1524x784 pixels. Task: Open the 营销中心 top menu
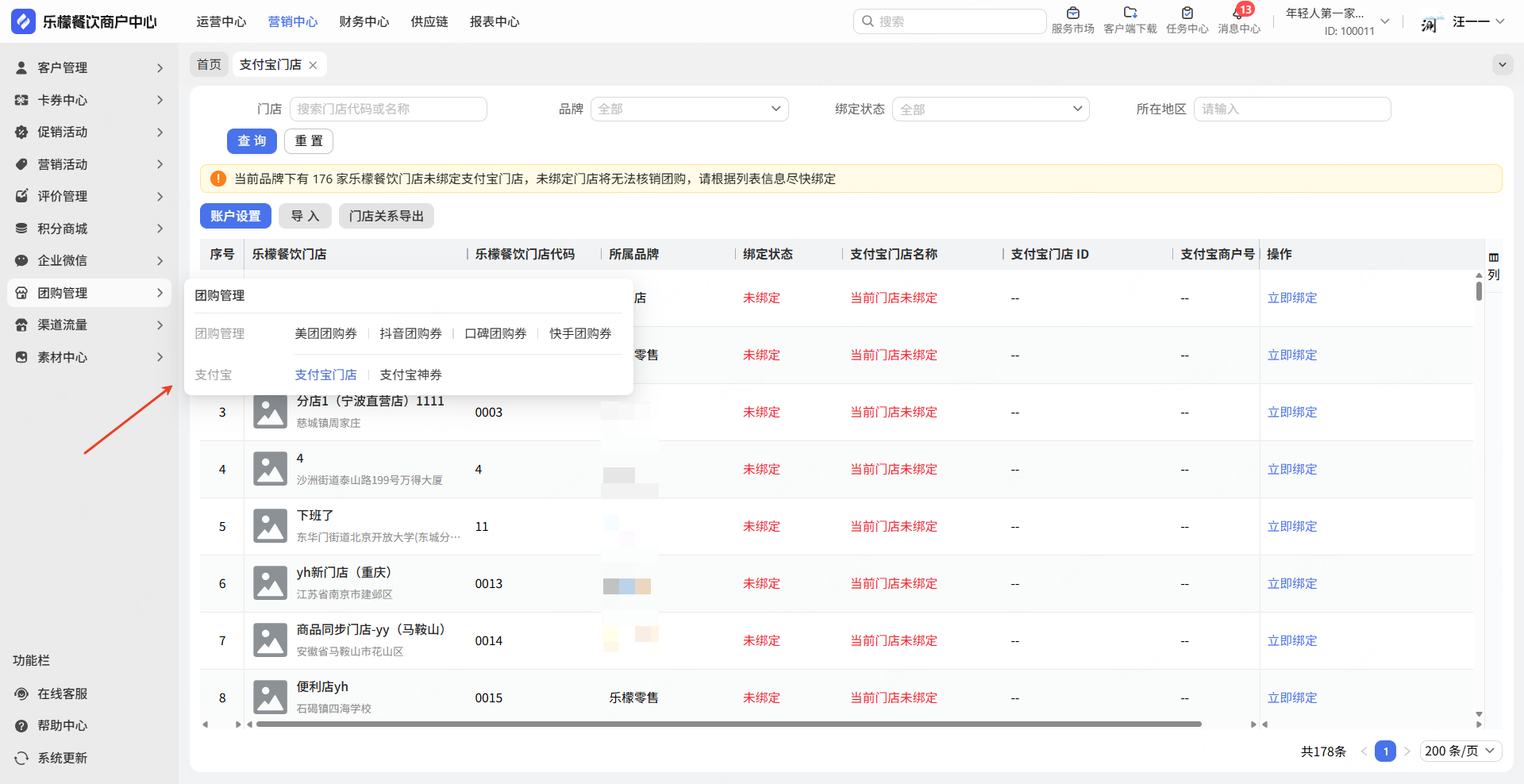click(x=293, y=22)
